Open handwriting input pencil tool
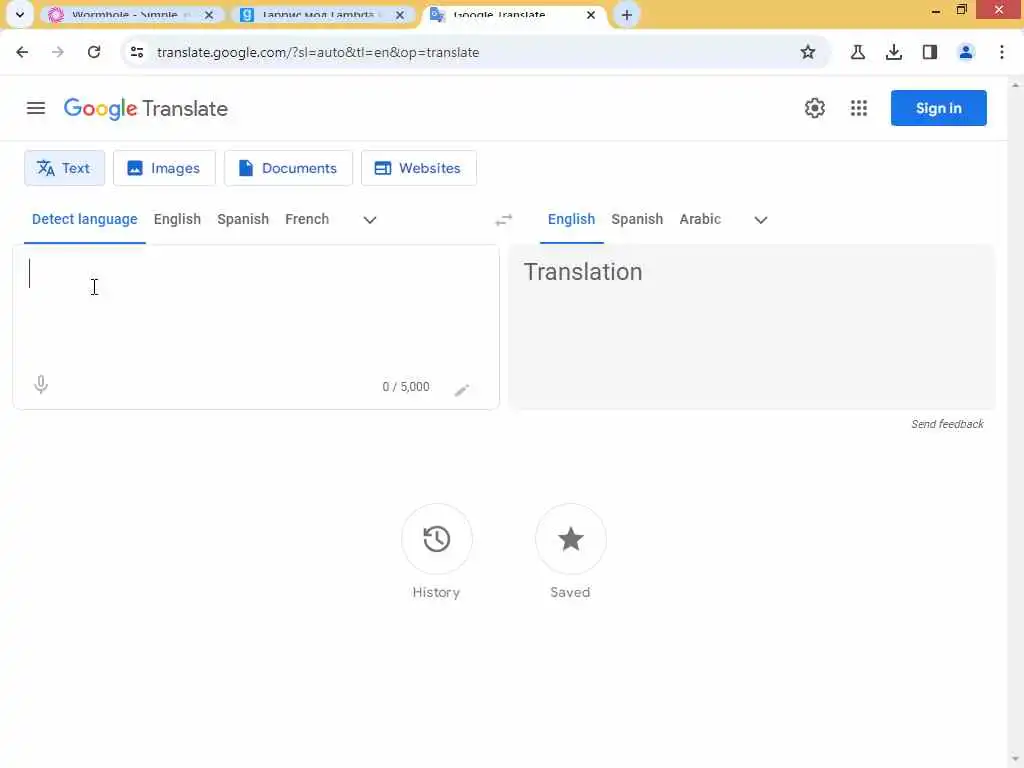This screenshot has width=1024, height=768. pyautogui.click(x=462, y=390)
